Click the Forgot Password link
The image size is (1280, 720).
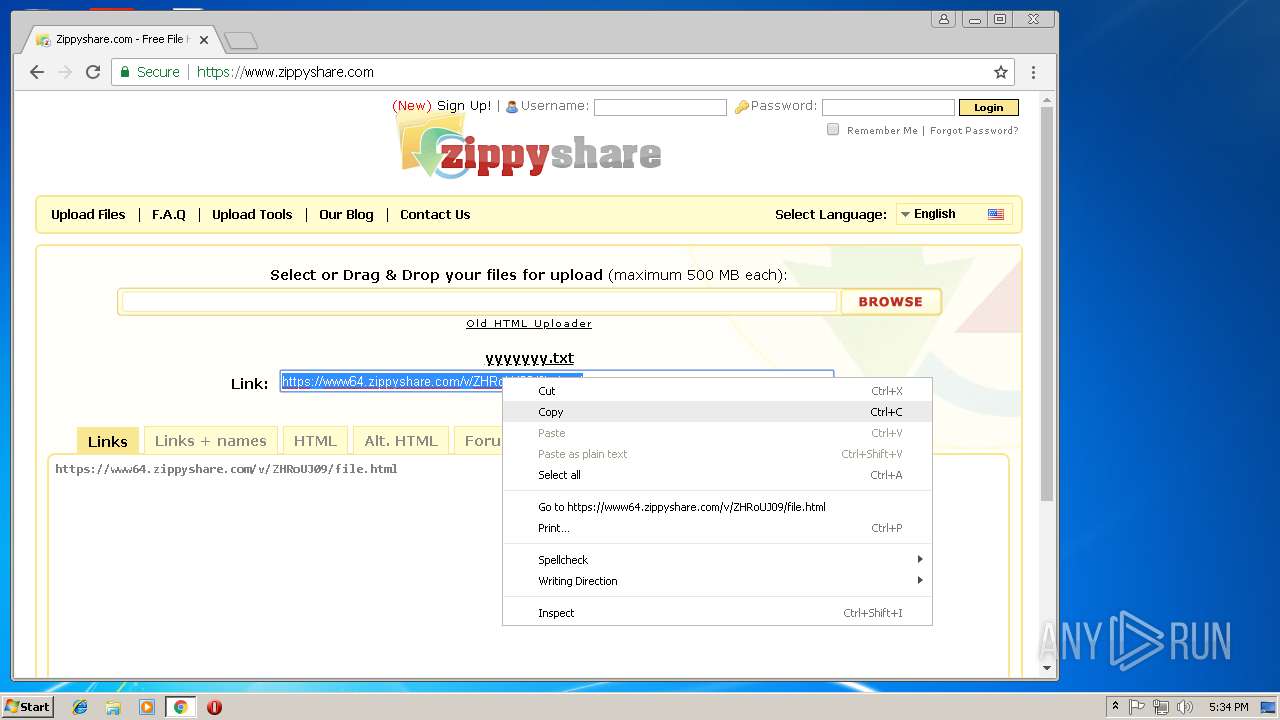974,131
